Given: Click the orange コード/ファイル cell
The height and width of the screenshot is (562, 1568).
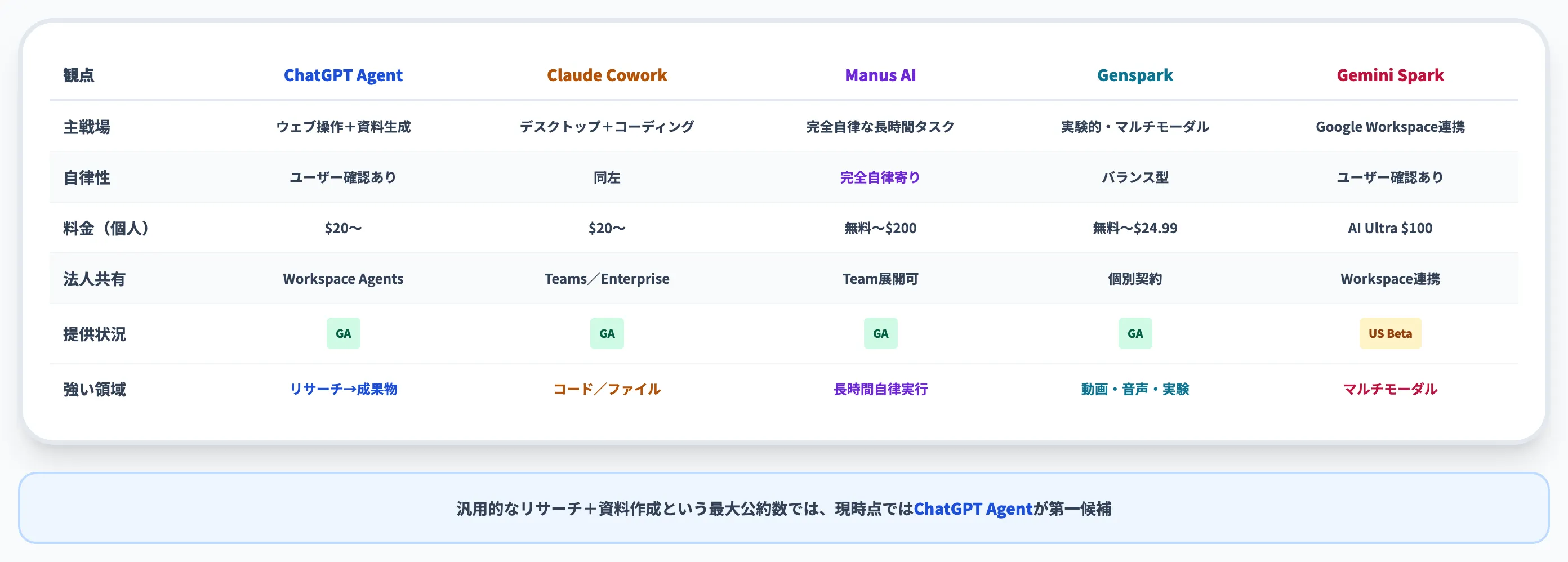Looking at the screenshot, I should [x=607, y=389].
